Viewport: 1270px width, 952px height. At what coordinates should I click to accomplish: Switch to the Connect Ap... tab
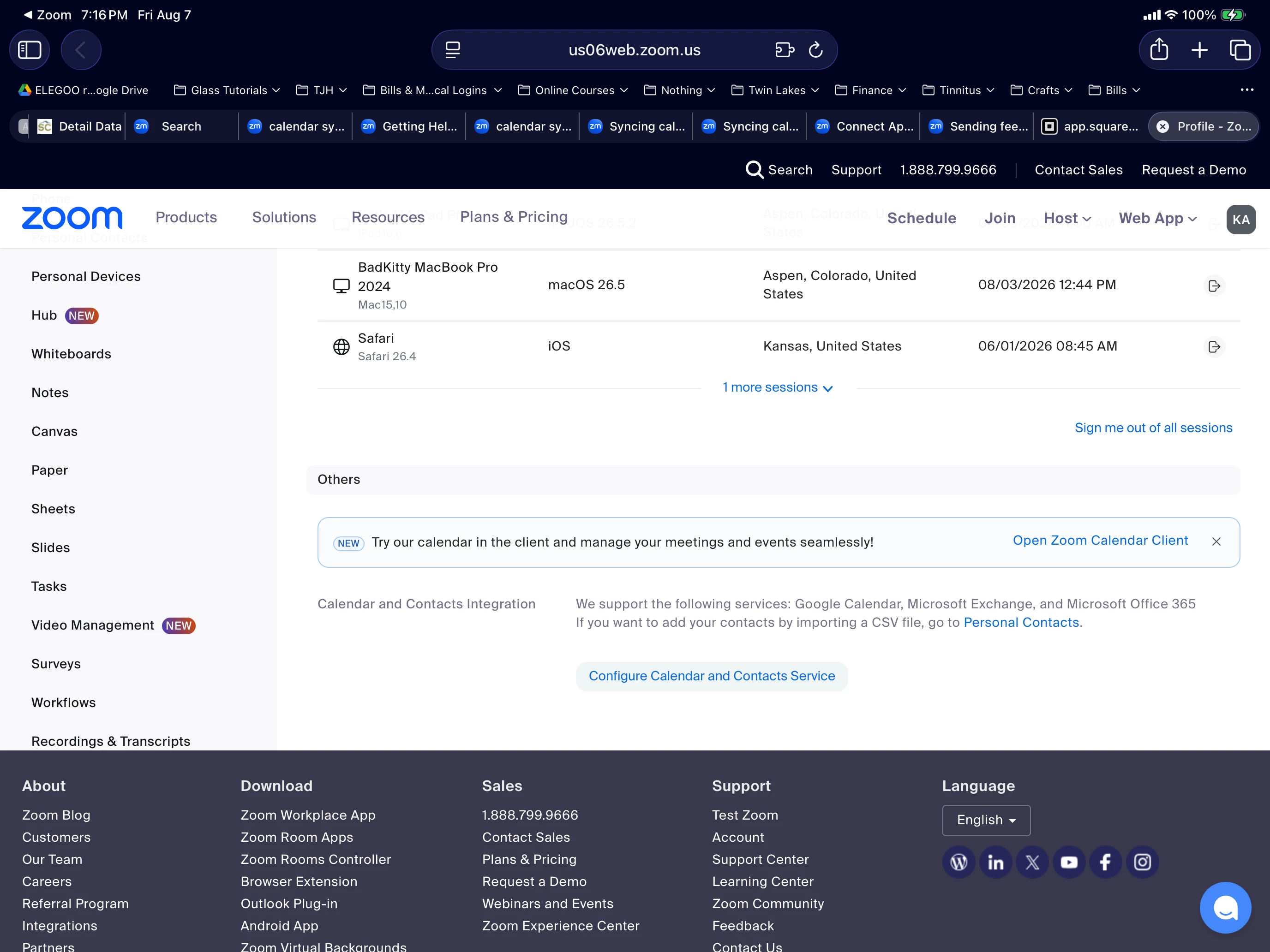[x=863, y=126]
